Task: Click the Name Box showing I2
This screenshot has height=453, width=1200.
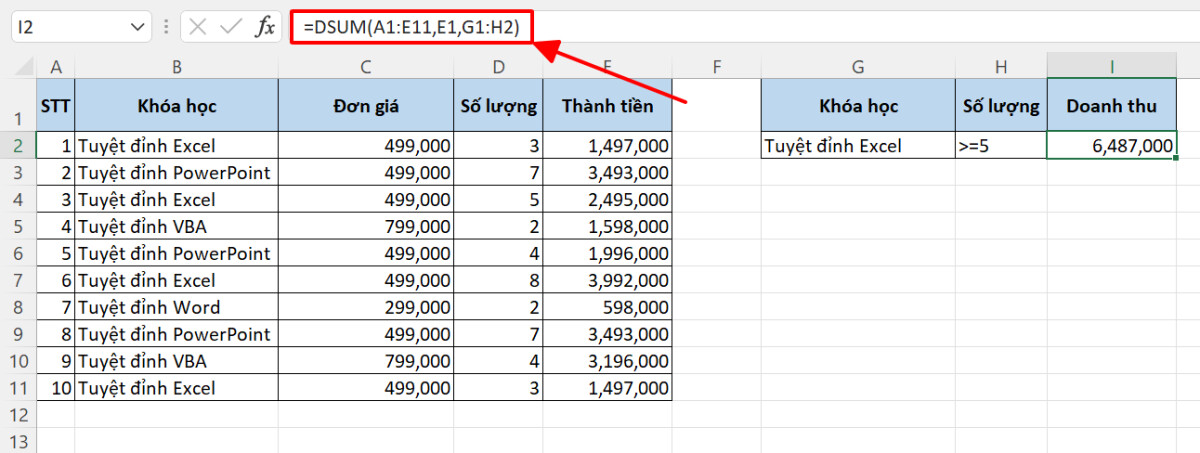Action: click(70, 27)
